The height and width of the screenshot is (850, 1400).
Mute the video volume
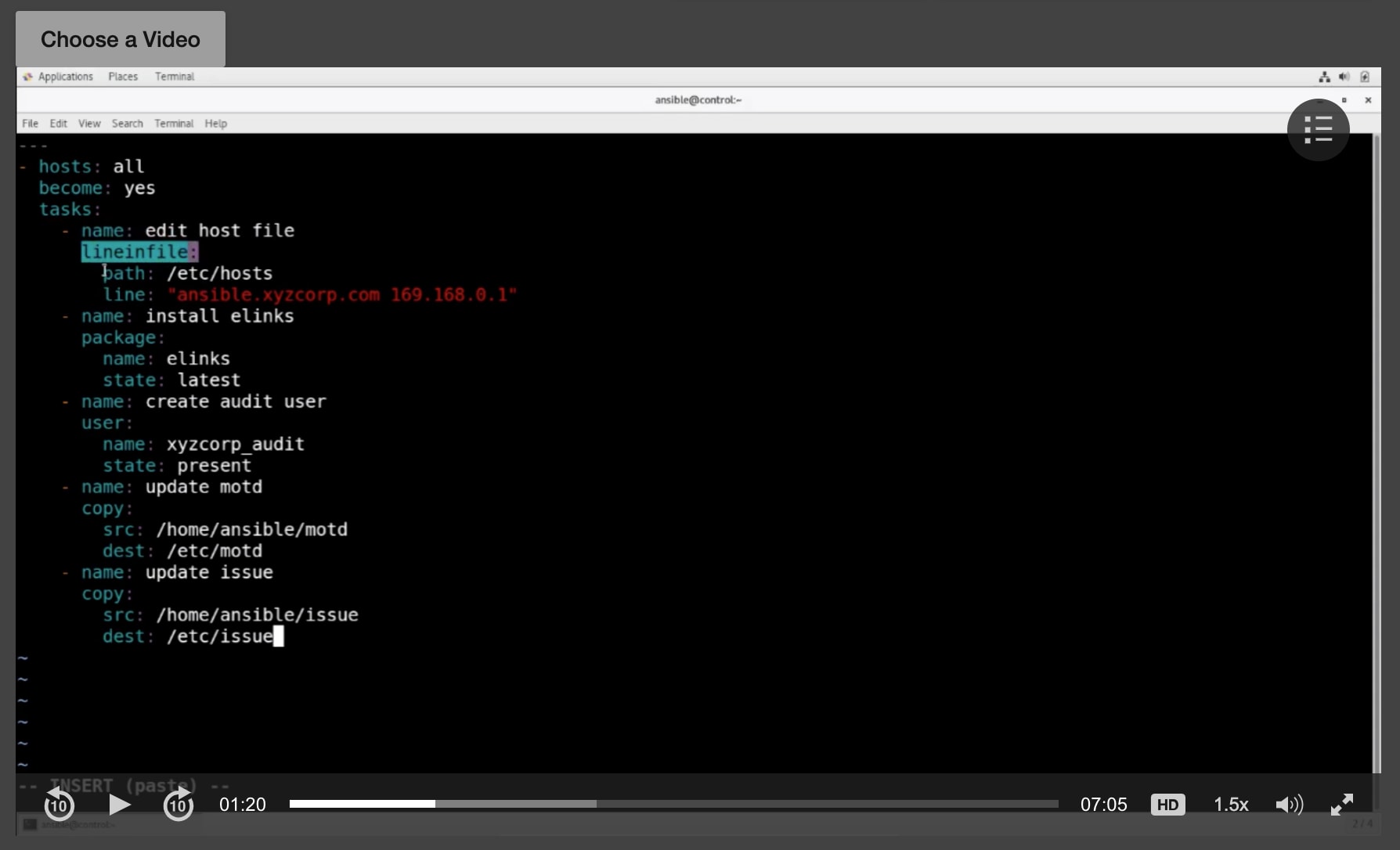tap(1289, 805)
